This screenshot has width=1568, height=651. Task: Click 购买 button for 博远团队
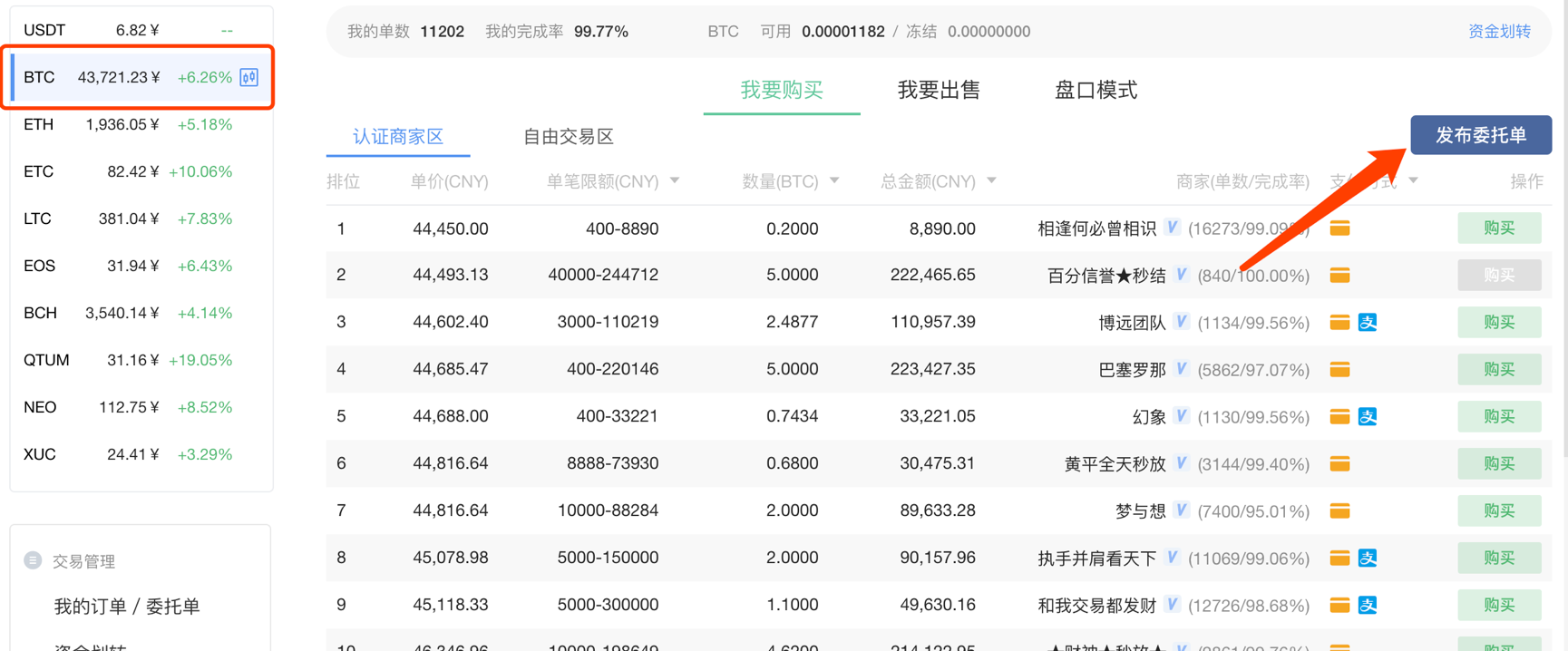coord(1499,322)
